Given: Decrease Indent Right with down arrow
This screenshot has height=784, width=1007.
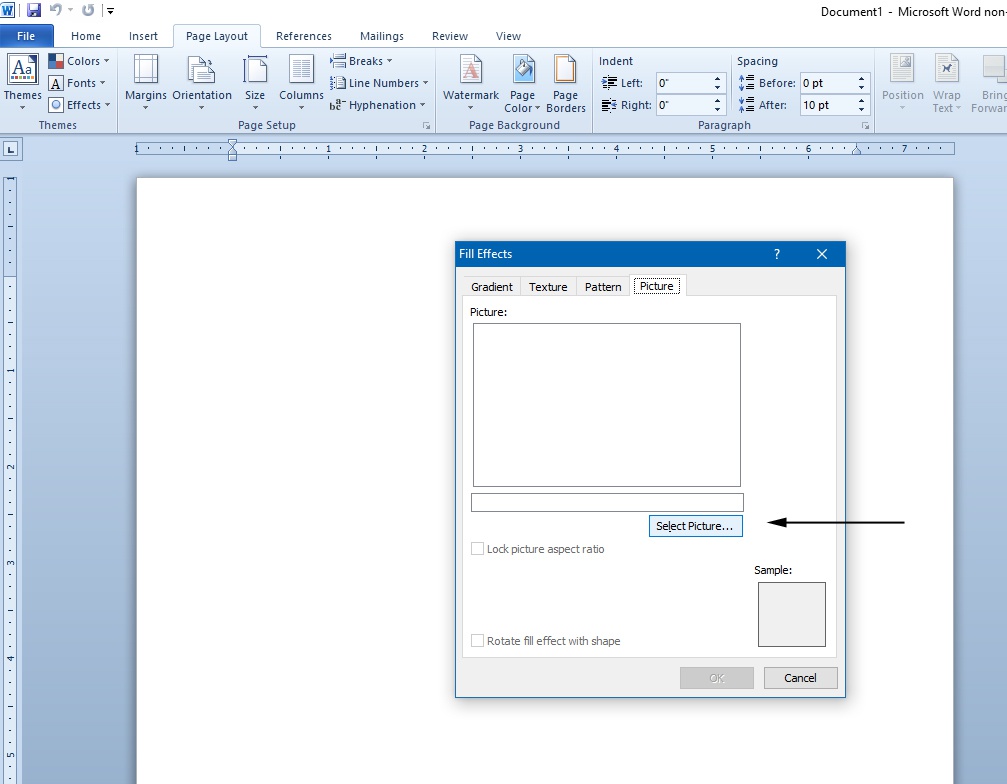Looking at the screenshot, I should (x=717, y=109).
